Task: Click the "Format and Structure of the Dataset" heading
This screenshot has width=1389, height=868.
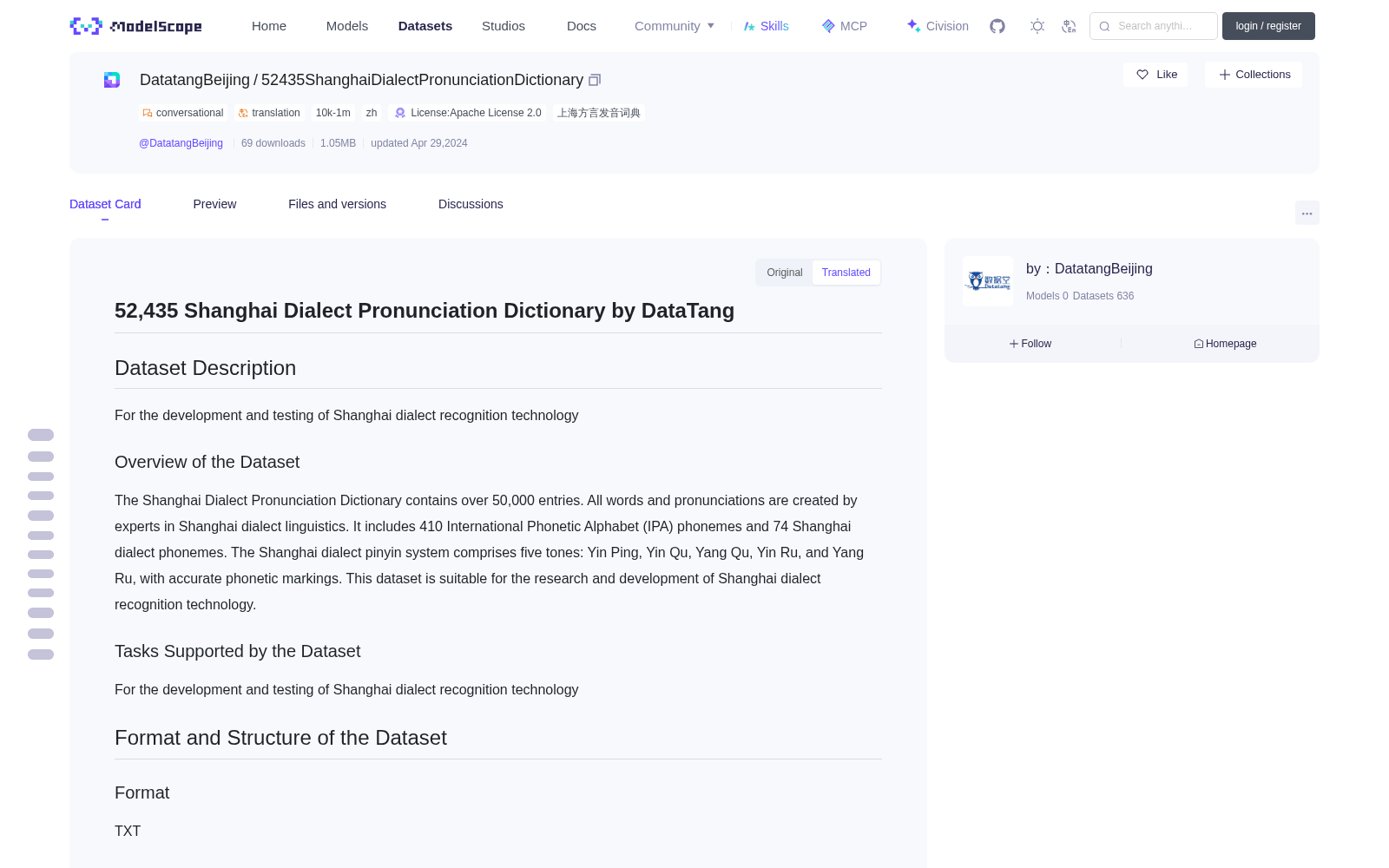Action: click(x=280, y=738)
